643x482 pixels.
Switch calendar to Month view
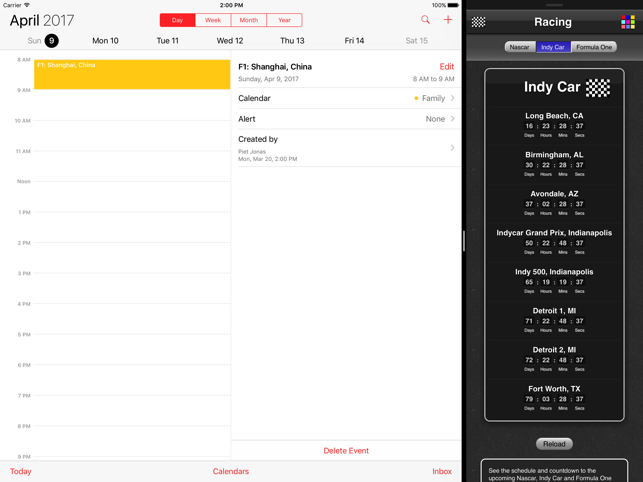pyautogui.click(x=249, y=20)
